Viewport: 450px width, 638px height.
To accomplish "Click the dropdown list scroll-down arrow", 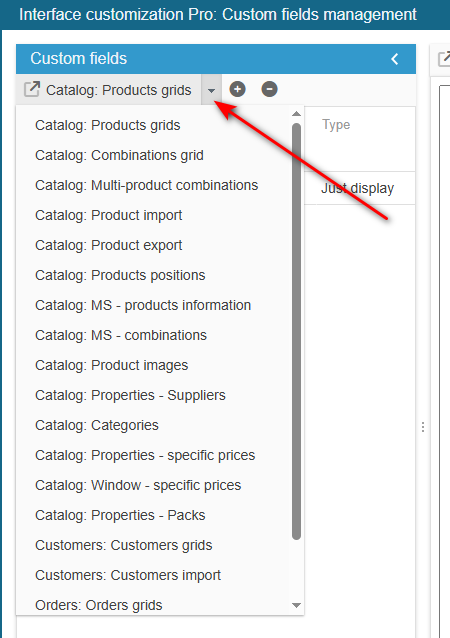I will [x=297, y=605].
